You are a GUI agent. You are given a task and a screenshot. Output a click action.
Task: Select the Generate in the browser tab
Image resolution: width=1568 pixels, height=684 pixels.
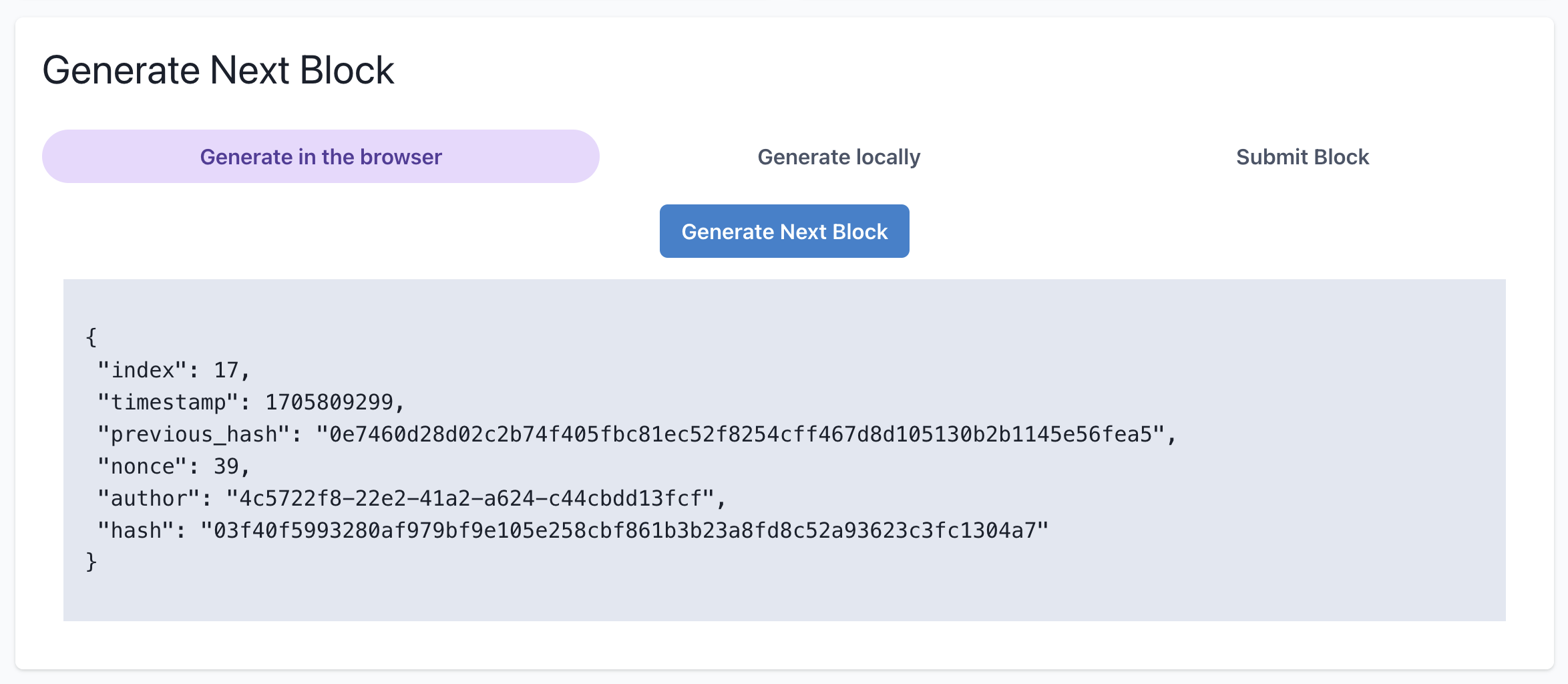tap(321, 157)
